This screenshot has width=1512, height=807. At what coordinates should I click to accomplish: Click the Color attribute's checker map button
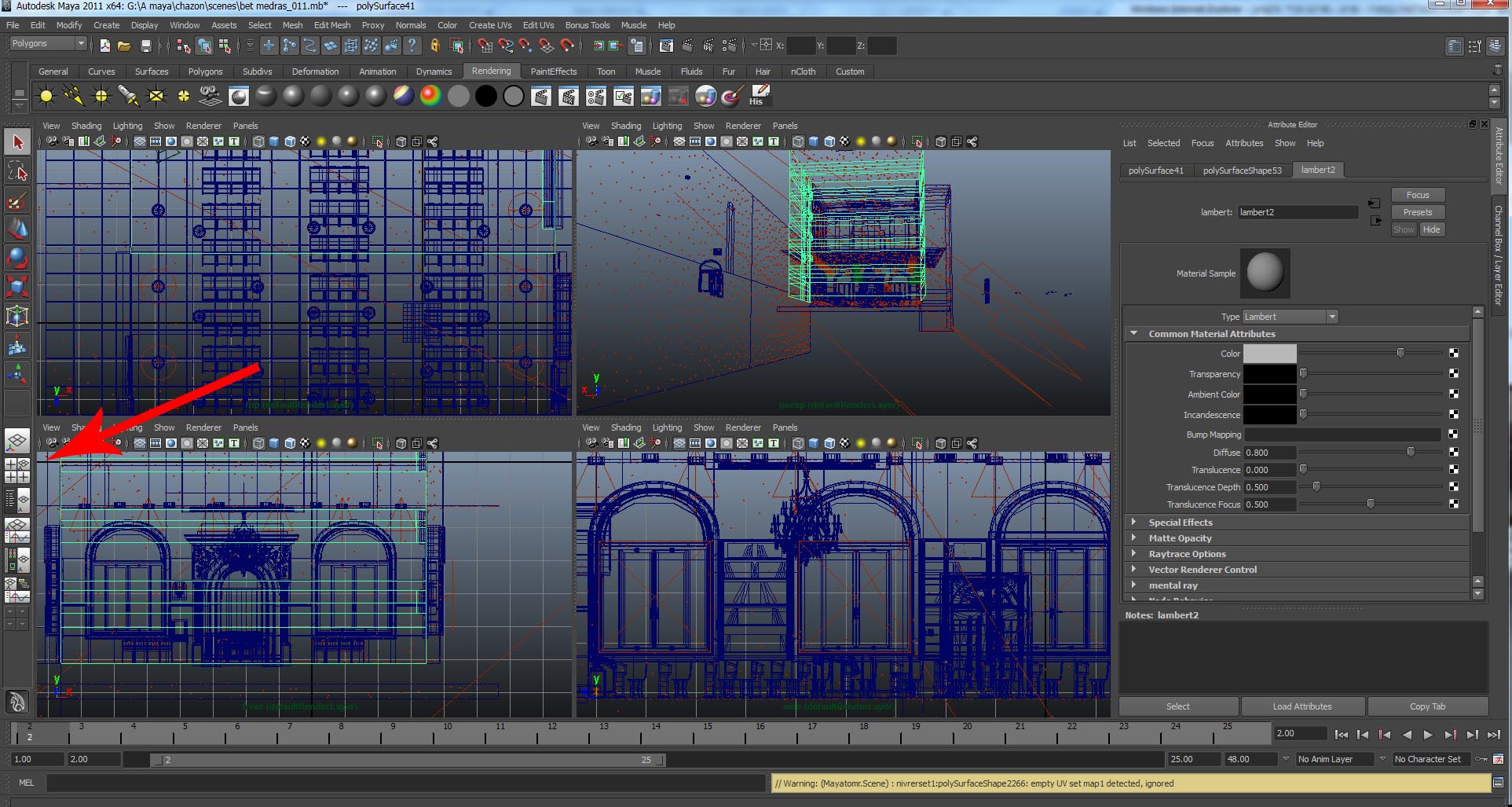click(x=1453, y=354)
